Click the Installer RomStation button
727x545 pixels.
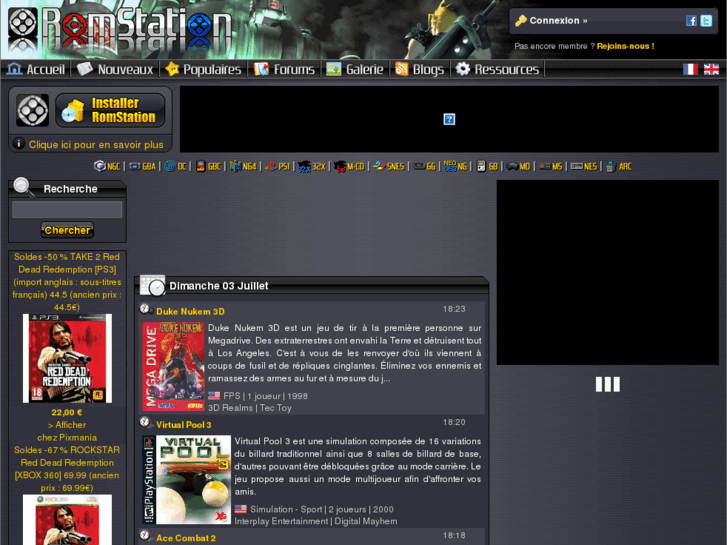110,110
